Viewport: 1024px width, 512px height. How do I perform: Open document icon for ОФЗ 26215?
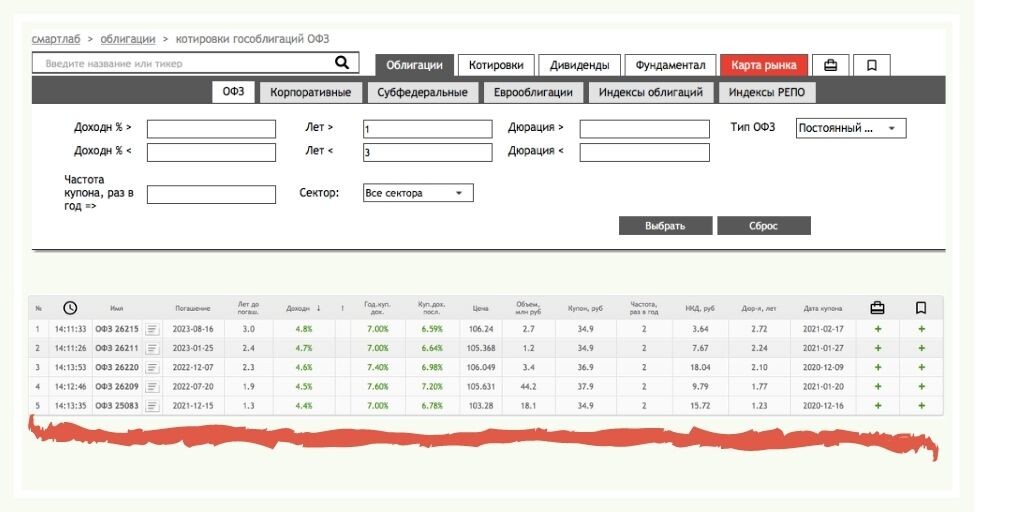coord(152,329)
